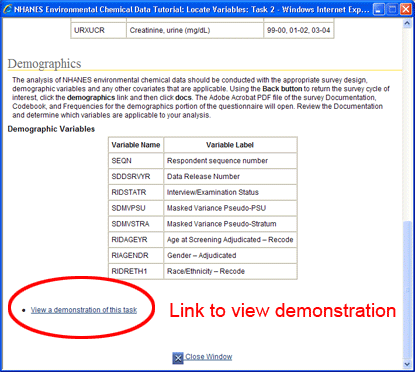
Task: Click the 'Variable Name' column header
Action: pyautogui.click(x=136, y=145)
